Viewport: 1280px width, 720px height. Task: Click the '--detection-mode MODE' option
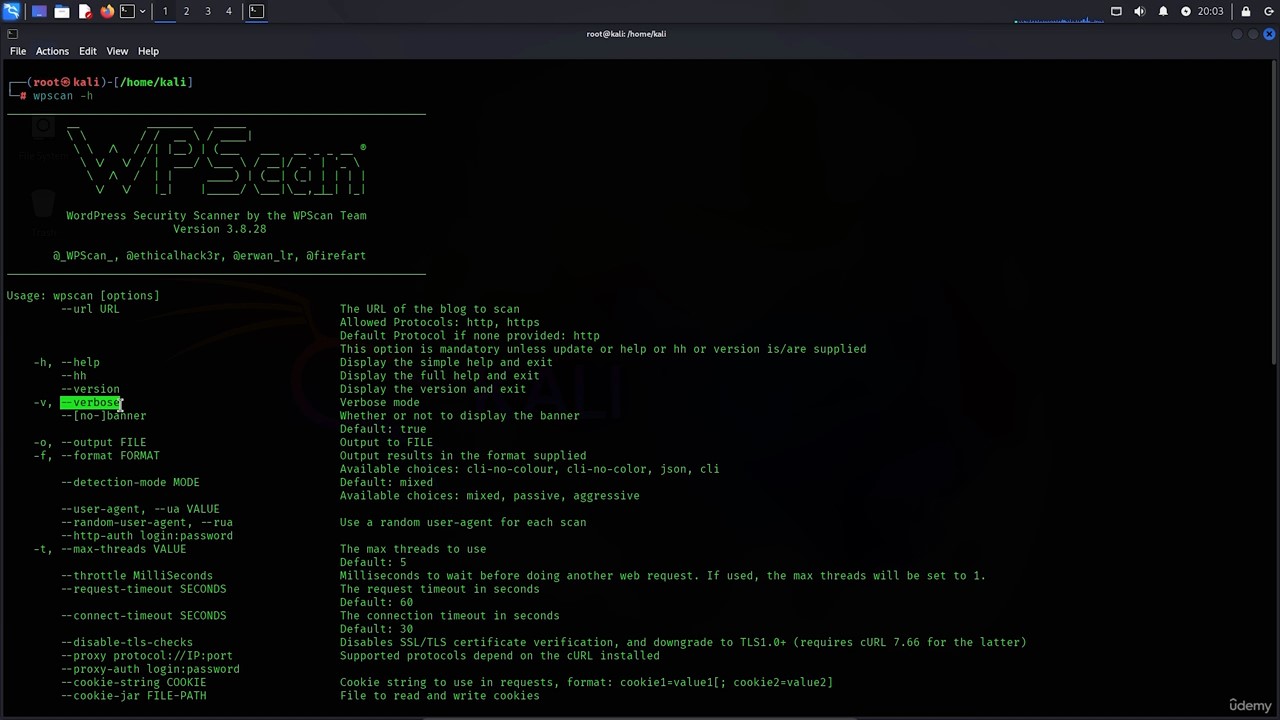[x=130, y=483]
